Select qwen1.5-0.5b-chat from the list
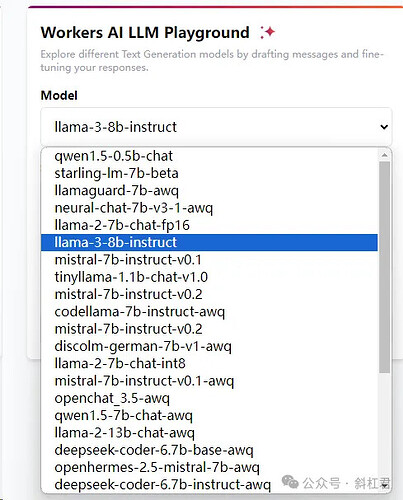The image size is (403, 500). 210,156
